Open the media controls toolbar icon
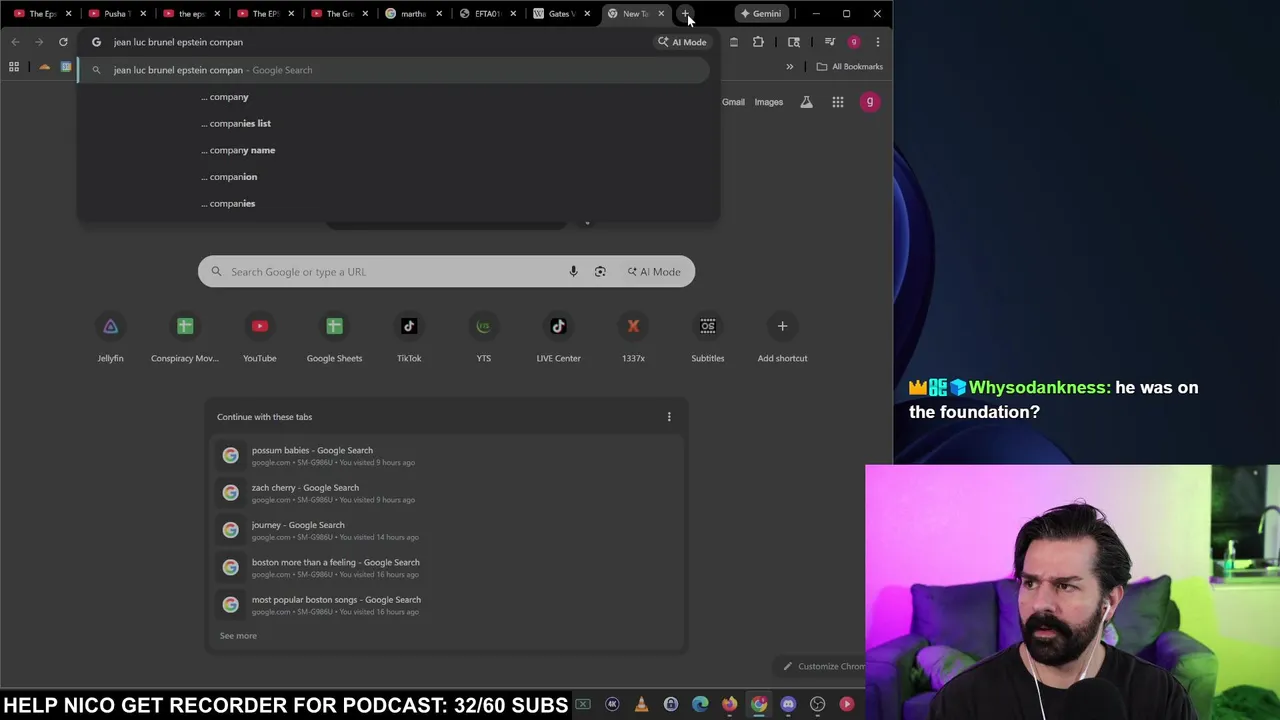This screenshot has height=720, width=1280. (830, 42)
